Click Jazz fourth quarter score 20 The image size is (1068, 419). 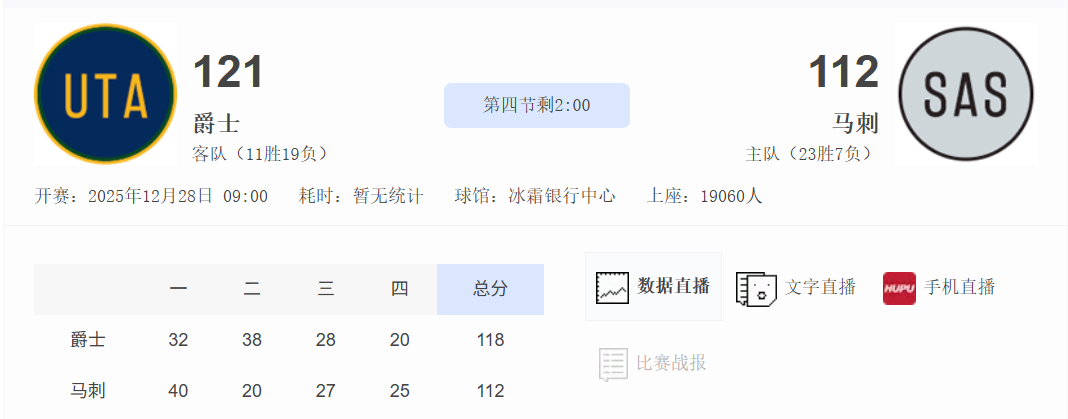tap(400, 340)
